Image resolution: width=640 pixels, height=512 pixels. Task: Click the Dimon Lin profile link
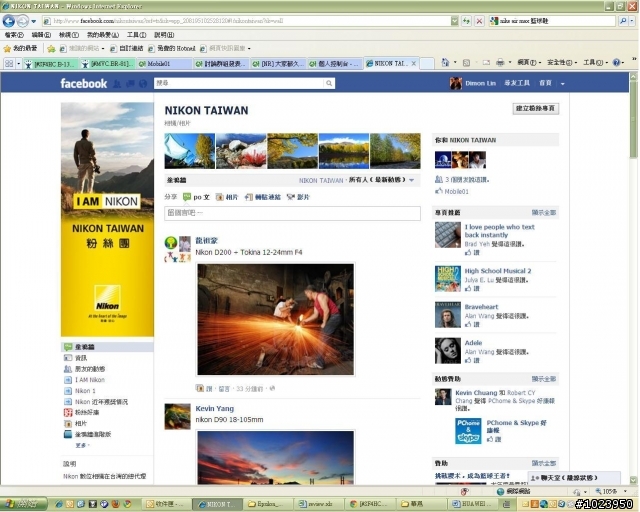(x=480, y=83)
